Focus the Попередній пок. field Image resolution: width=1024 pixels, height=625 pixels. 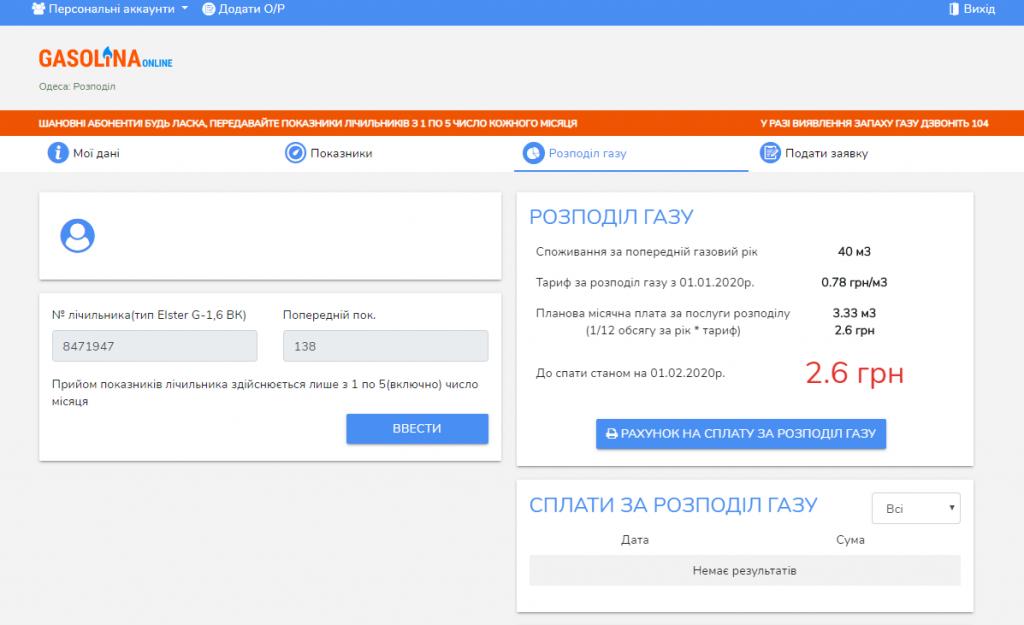click(385, 346)
